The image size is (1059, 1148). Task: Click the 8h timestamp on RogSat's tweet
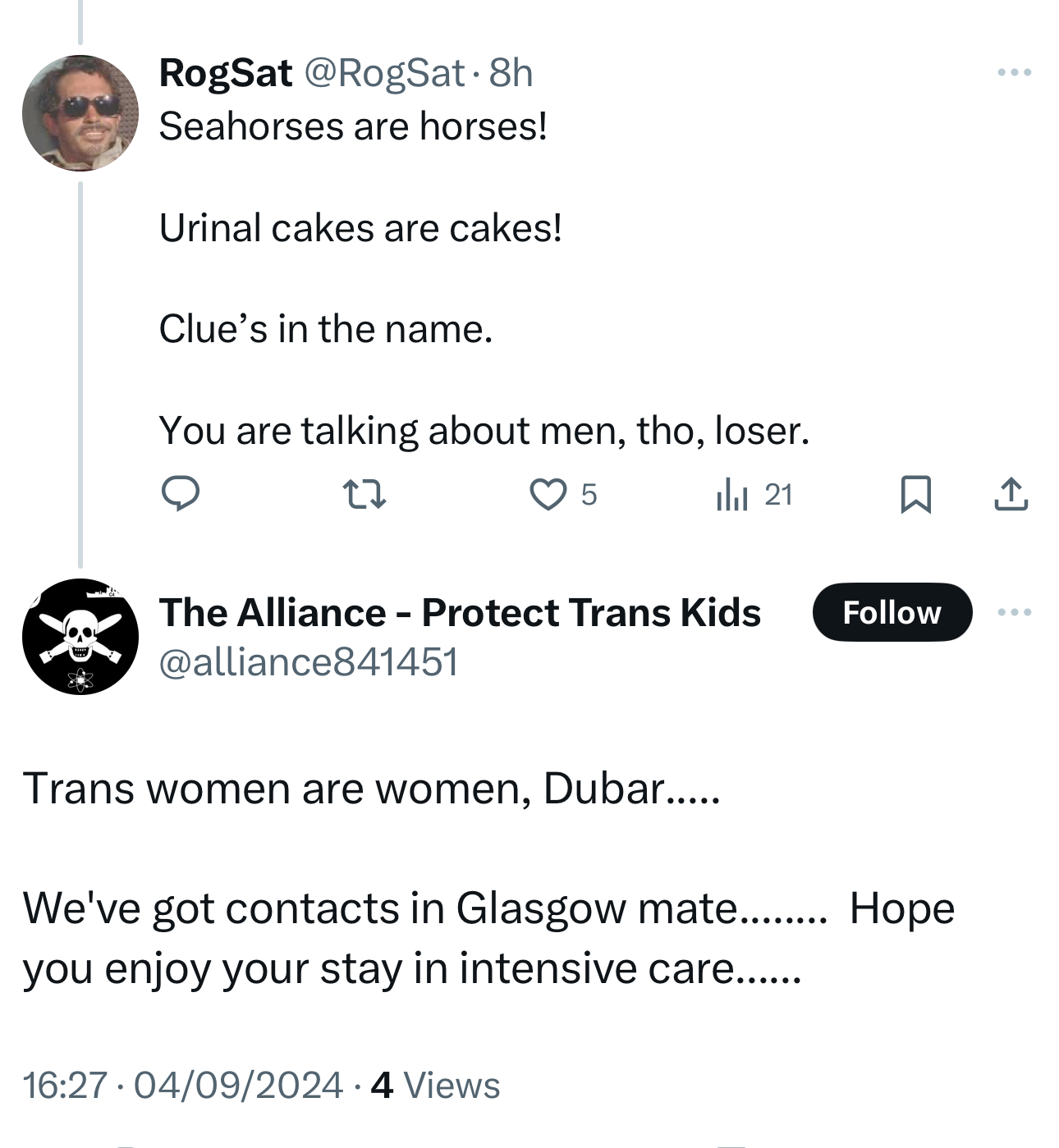coord(511,73)
